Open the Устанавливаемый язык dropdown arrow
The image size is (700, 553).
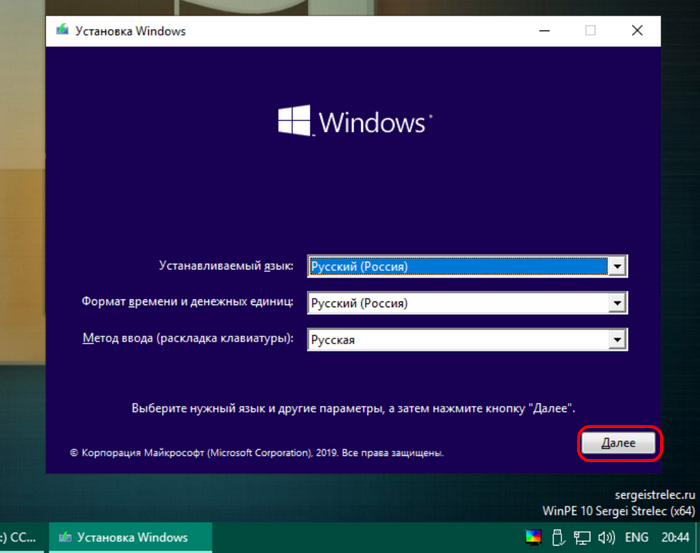click(x=617, y=266)
